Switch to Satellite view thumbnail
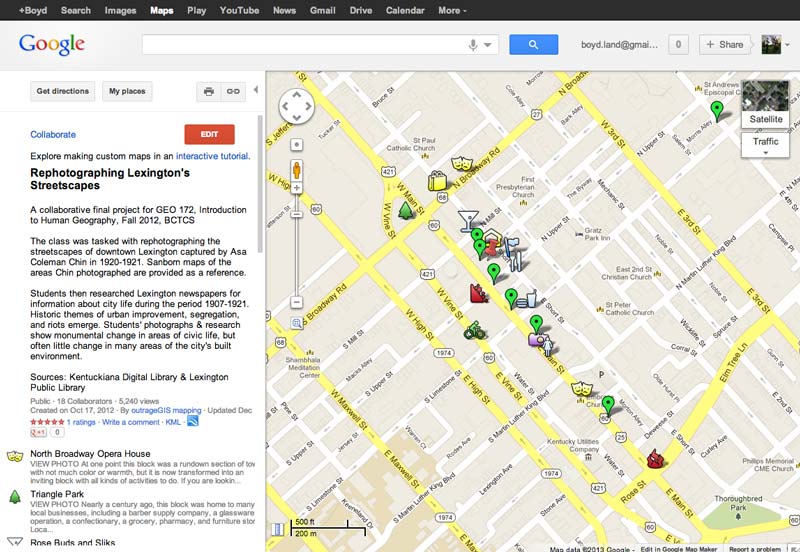 [x=765, y=104]
